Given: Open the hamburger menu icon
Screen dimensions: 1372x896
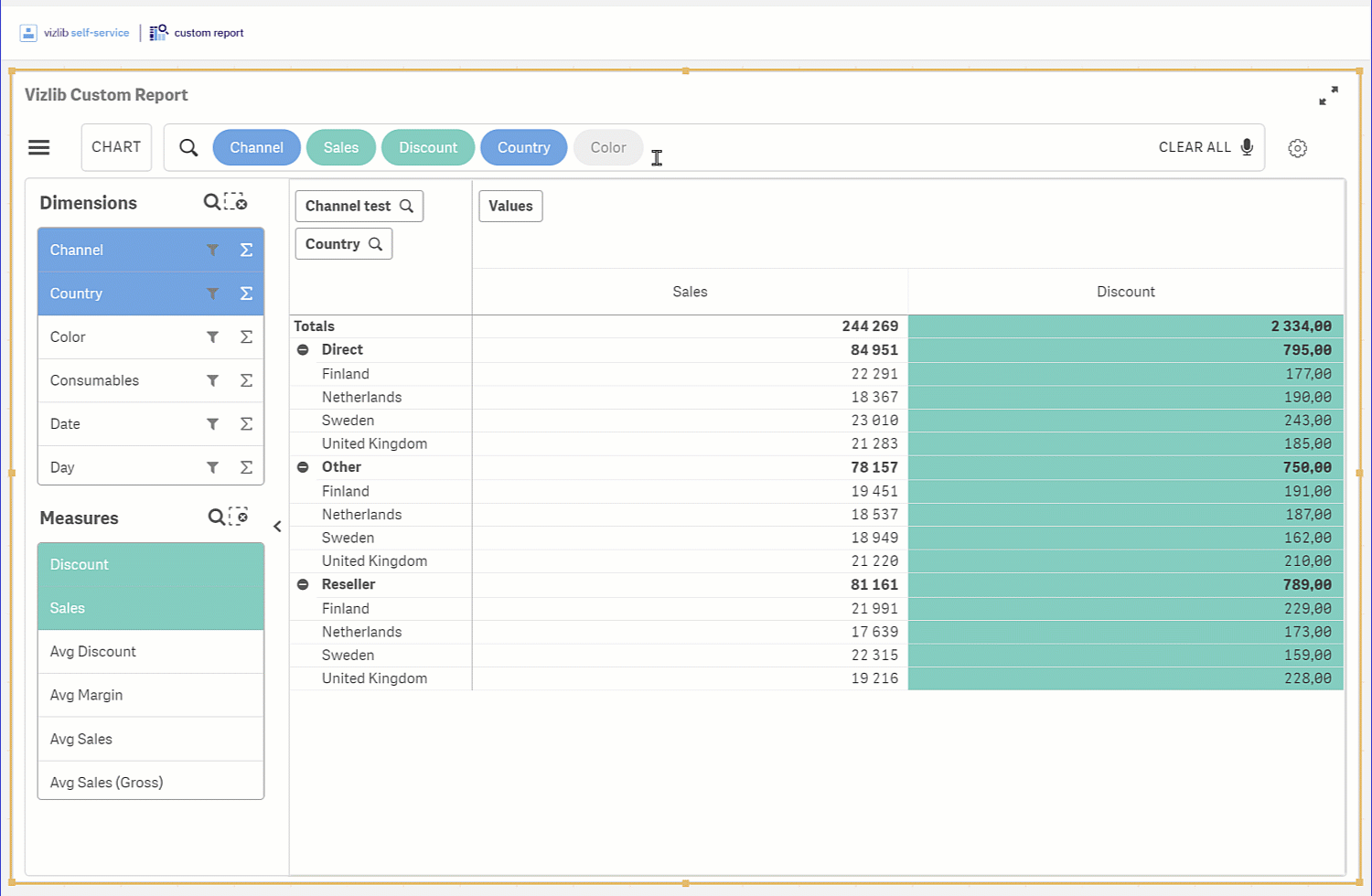Looking at the screenshot, I should 38,147.
